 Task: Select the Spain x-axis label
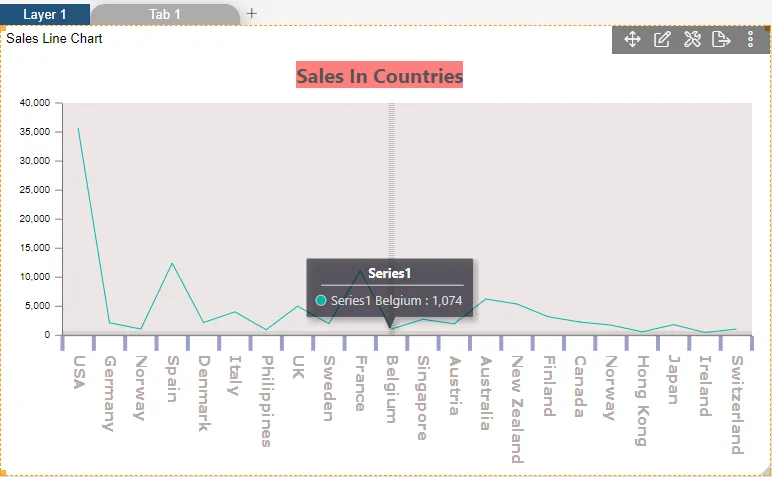172,377
